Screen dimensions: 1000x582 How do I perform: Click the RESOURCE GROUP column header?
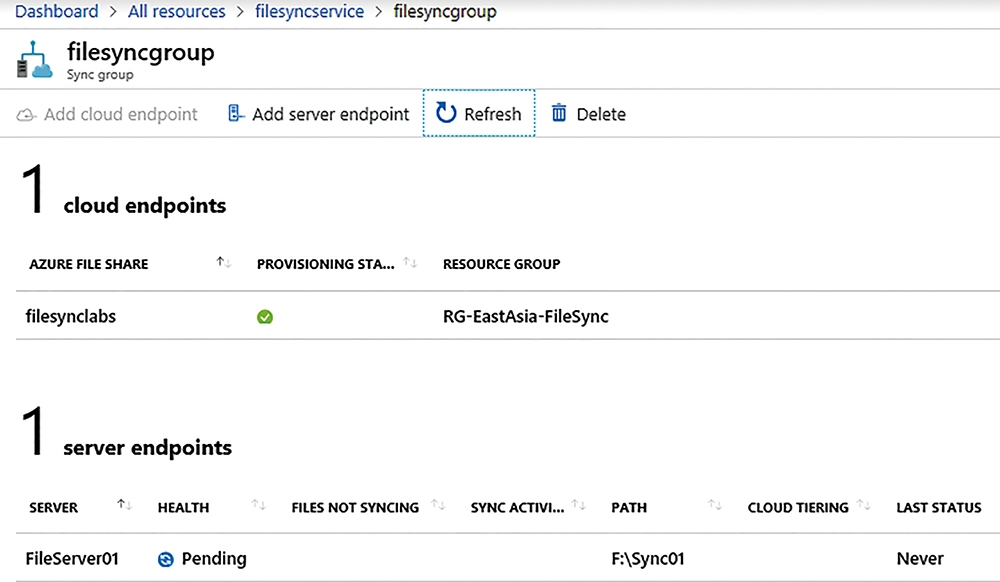[501, 264]
